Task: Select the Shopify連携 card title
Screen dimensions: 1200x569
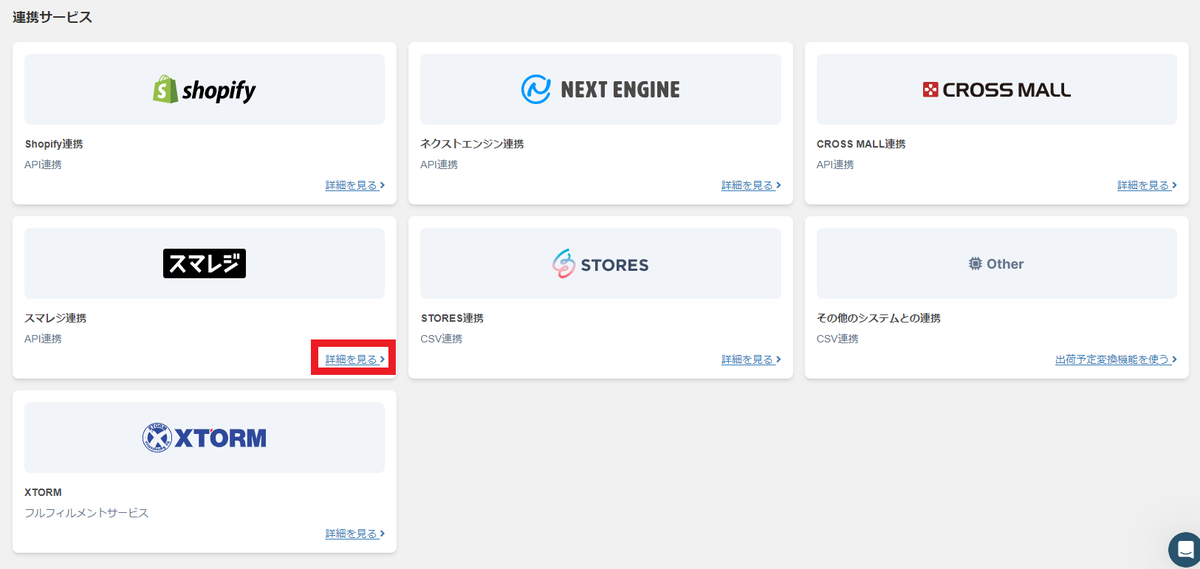Action: pos(53,144)
